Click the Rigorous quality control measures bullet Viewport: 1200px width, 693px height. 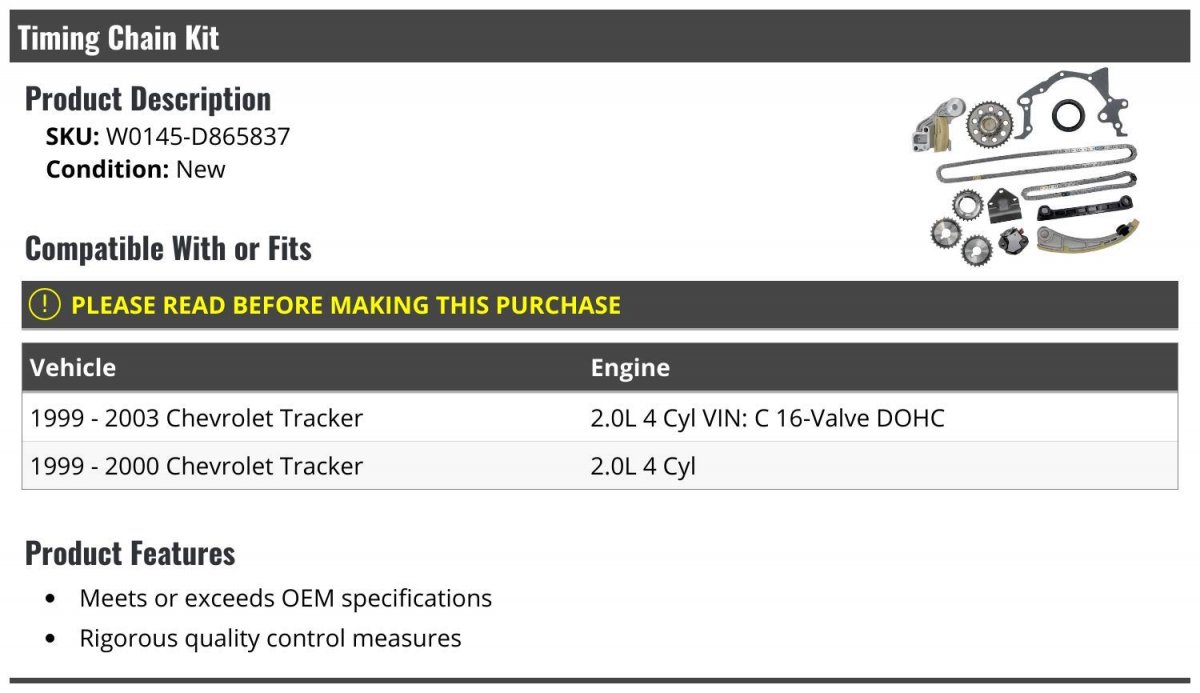tap(270, 638)
